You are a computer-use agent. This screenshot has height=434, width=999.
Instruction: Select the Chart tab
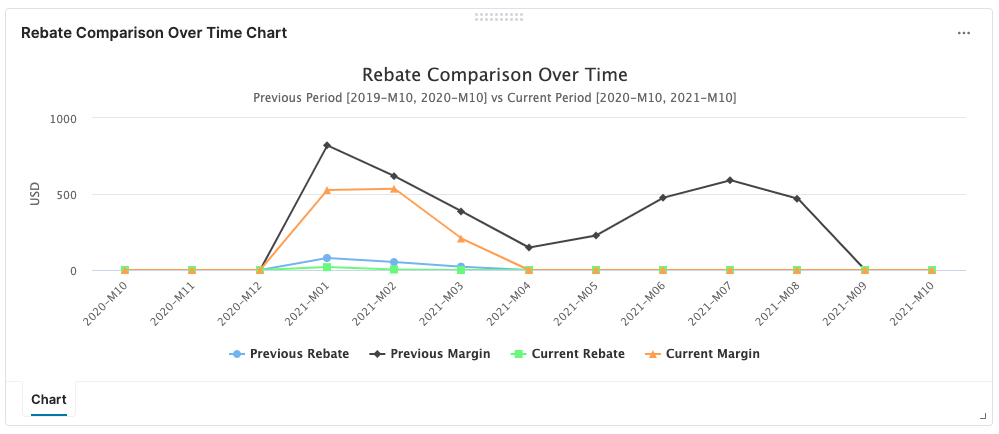click(x=49, y=400)
